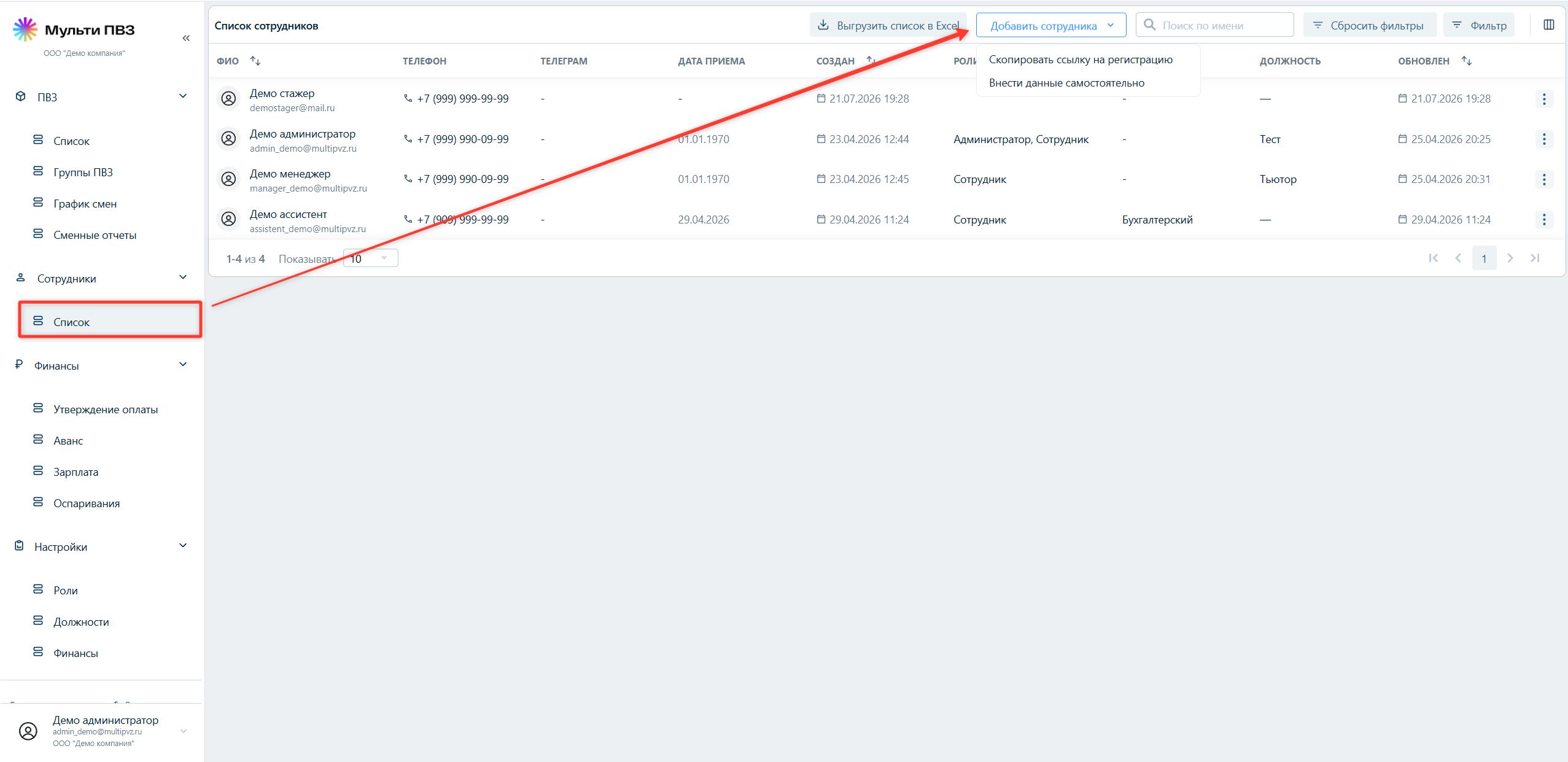Click the Дата приема column header
This screenshot has height=762, width=1568.
point(712,61)
